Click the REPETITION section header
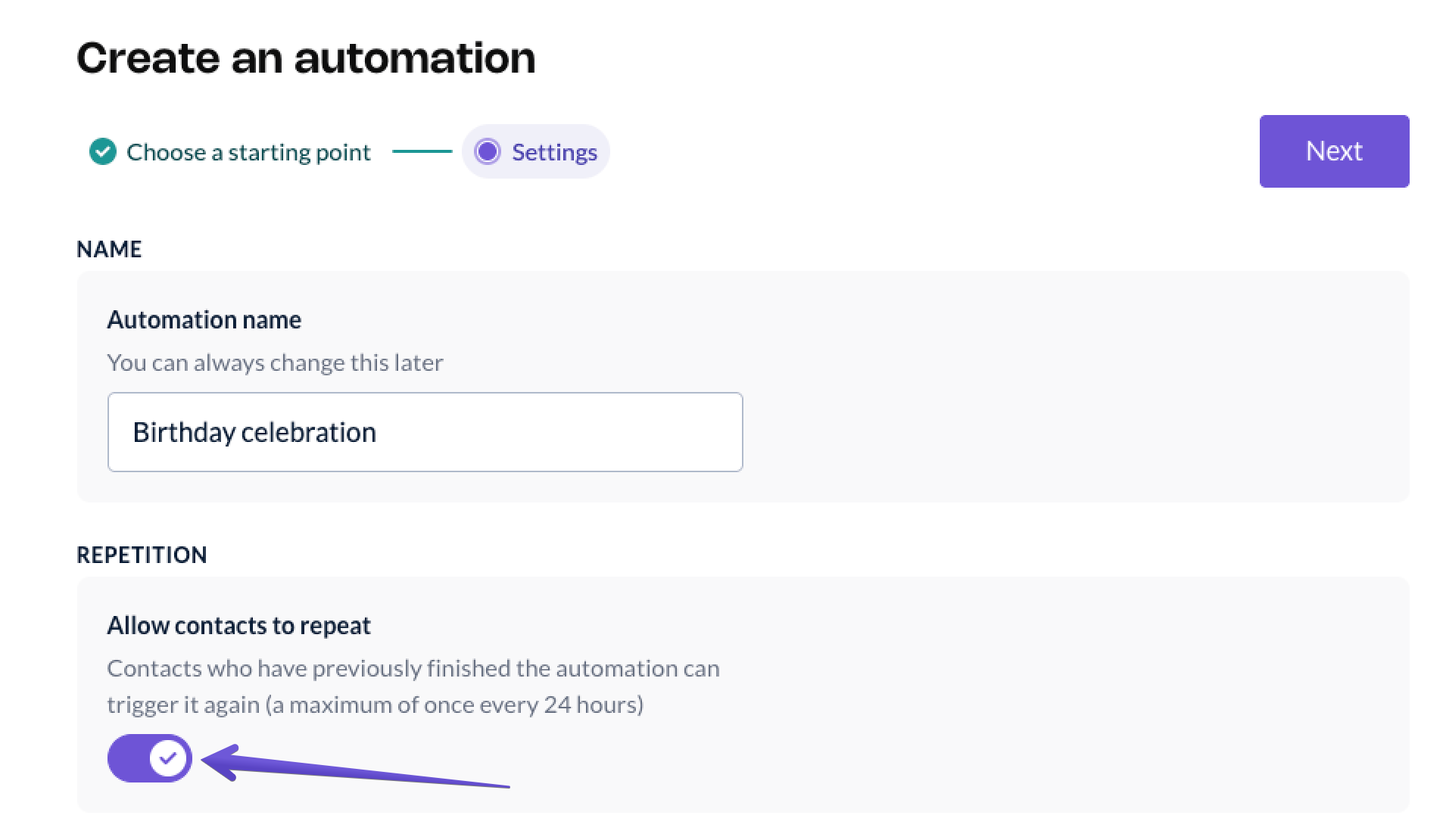The height and width of the screenshot is (840, 1446). pos(142,555)
